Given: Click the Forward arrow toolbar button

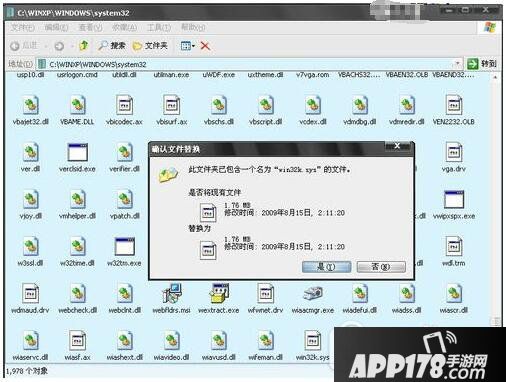Looking at the screenshot, I should click(x=59, y=46).
